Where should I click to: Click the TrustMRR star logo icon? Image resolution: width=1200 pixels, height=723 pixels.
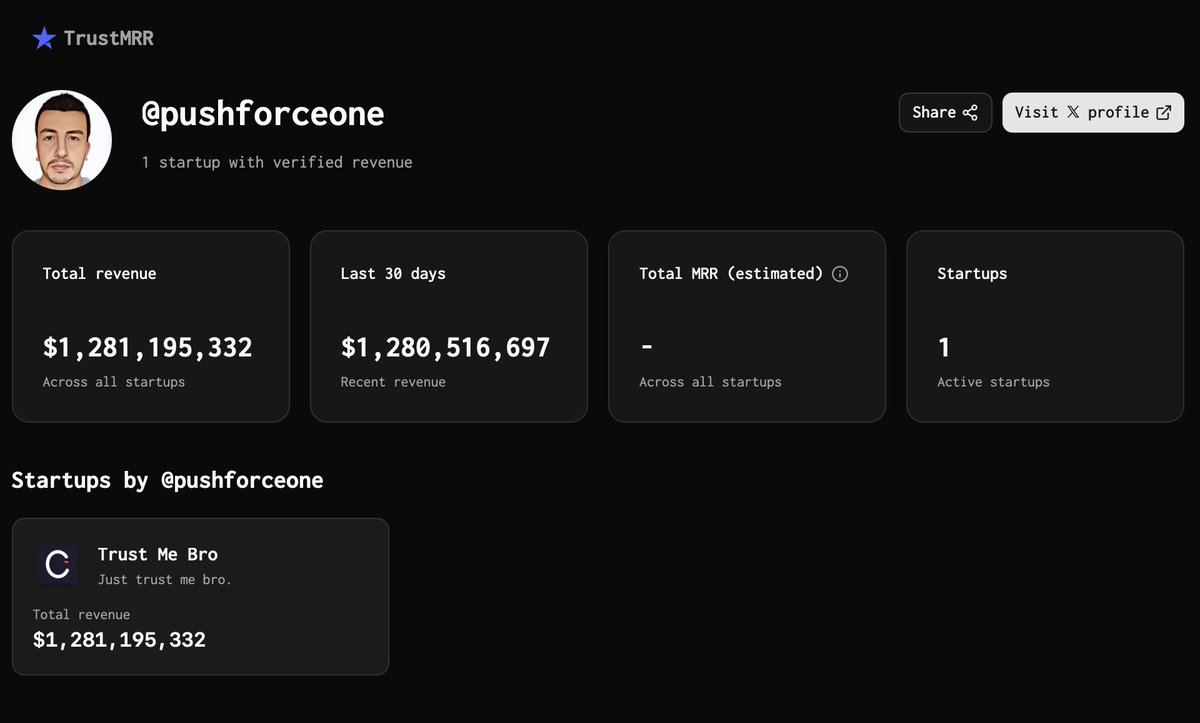44,39
